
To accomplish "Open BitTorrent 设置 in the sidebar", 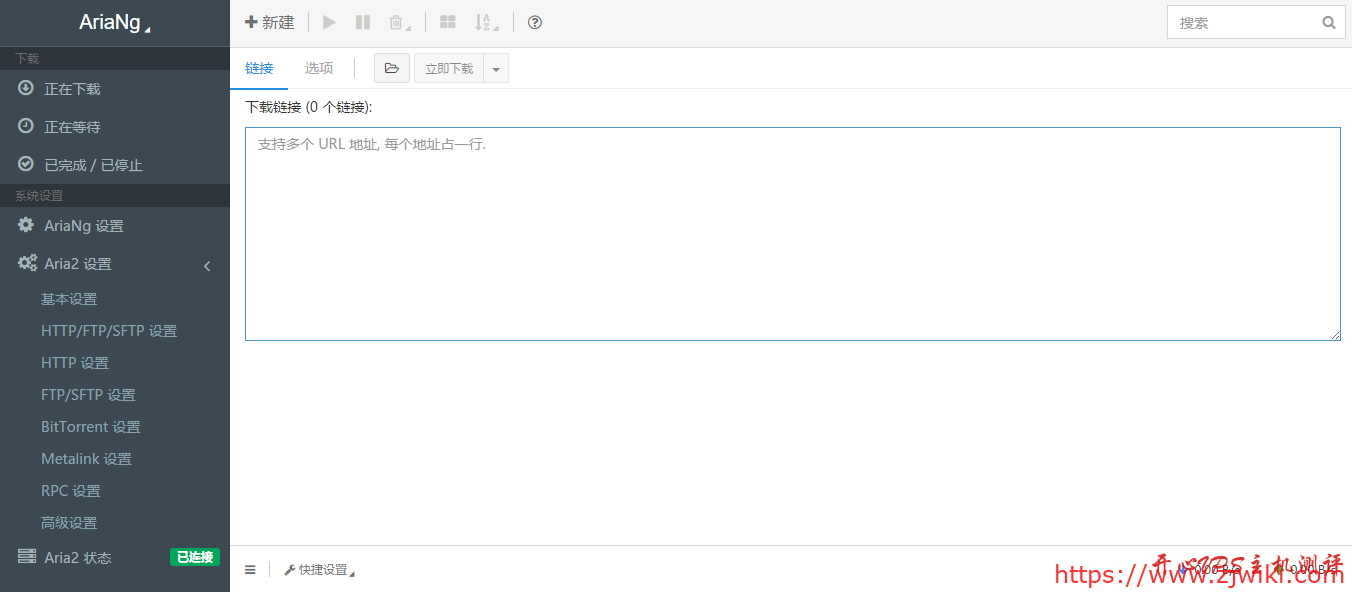I will 90,427.
